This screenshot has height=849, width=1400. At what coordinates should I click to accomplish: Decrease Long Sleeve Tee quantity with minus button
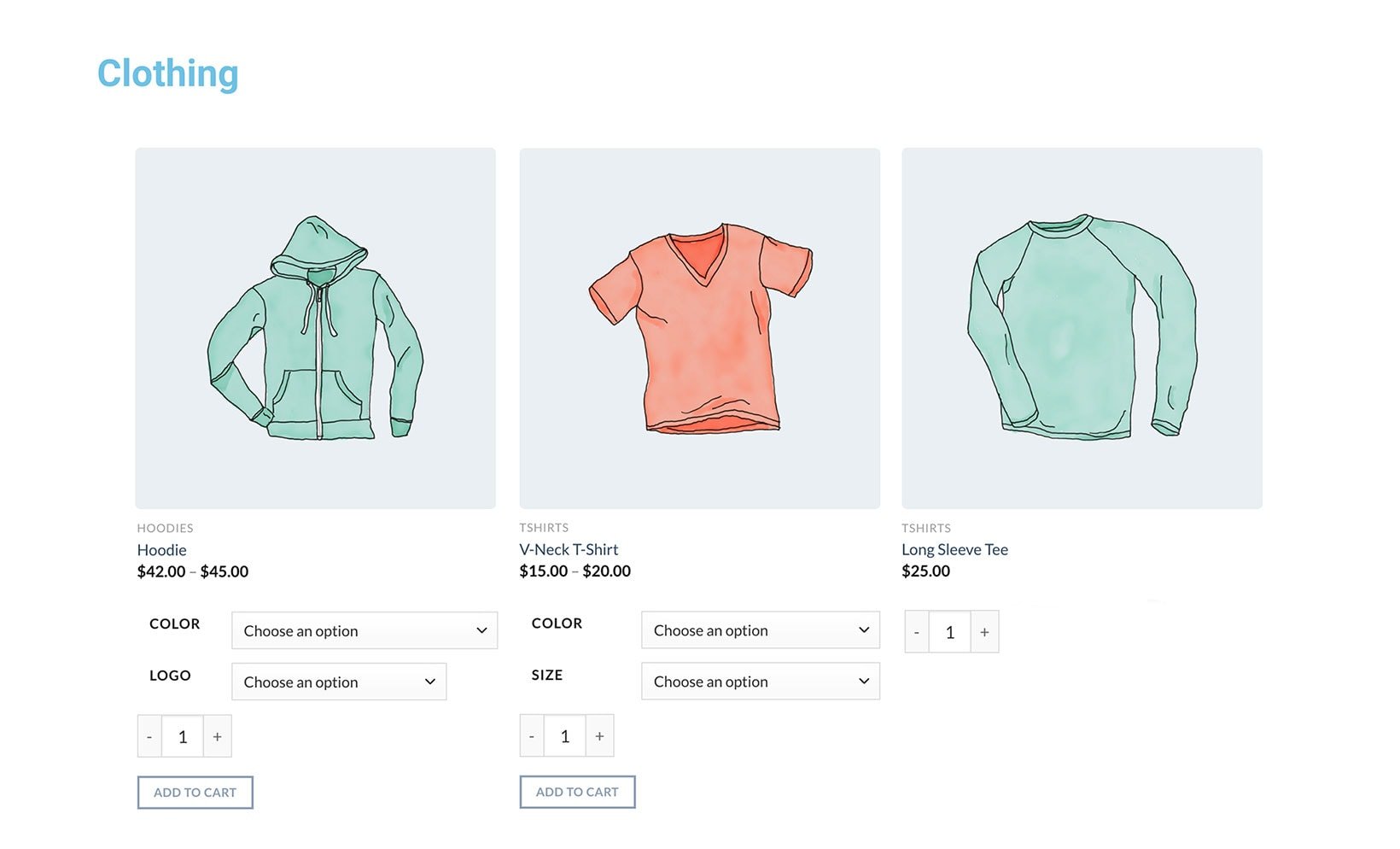pos(916,631)
